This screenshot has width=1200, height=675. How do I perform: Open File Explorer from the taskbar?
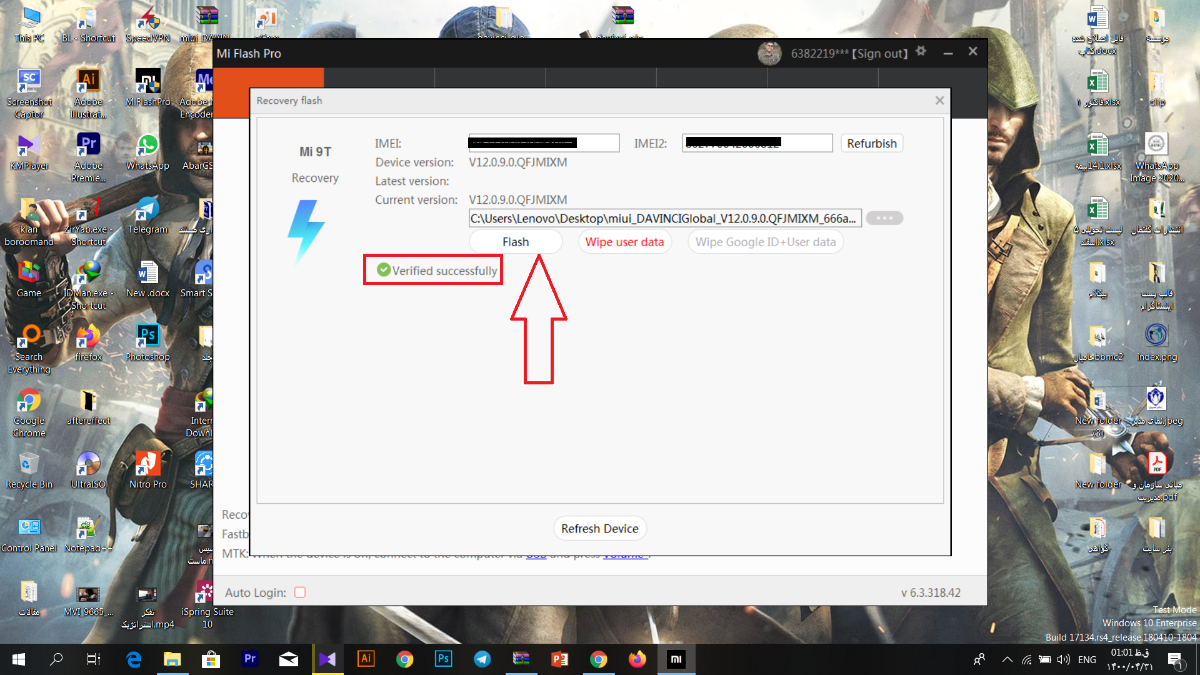pyautogui.click(x=172, y=659)
